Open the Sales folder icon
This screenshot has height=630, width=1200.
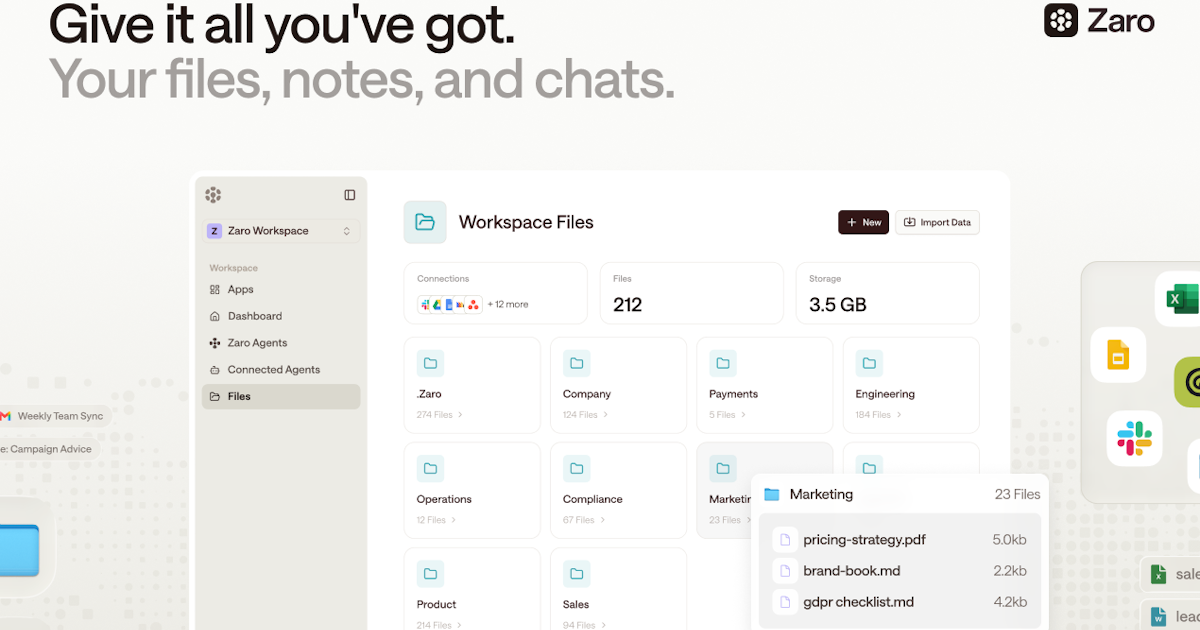coord(576,573)
